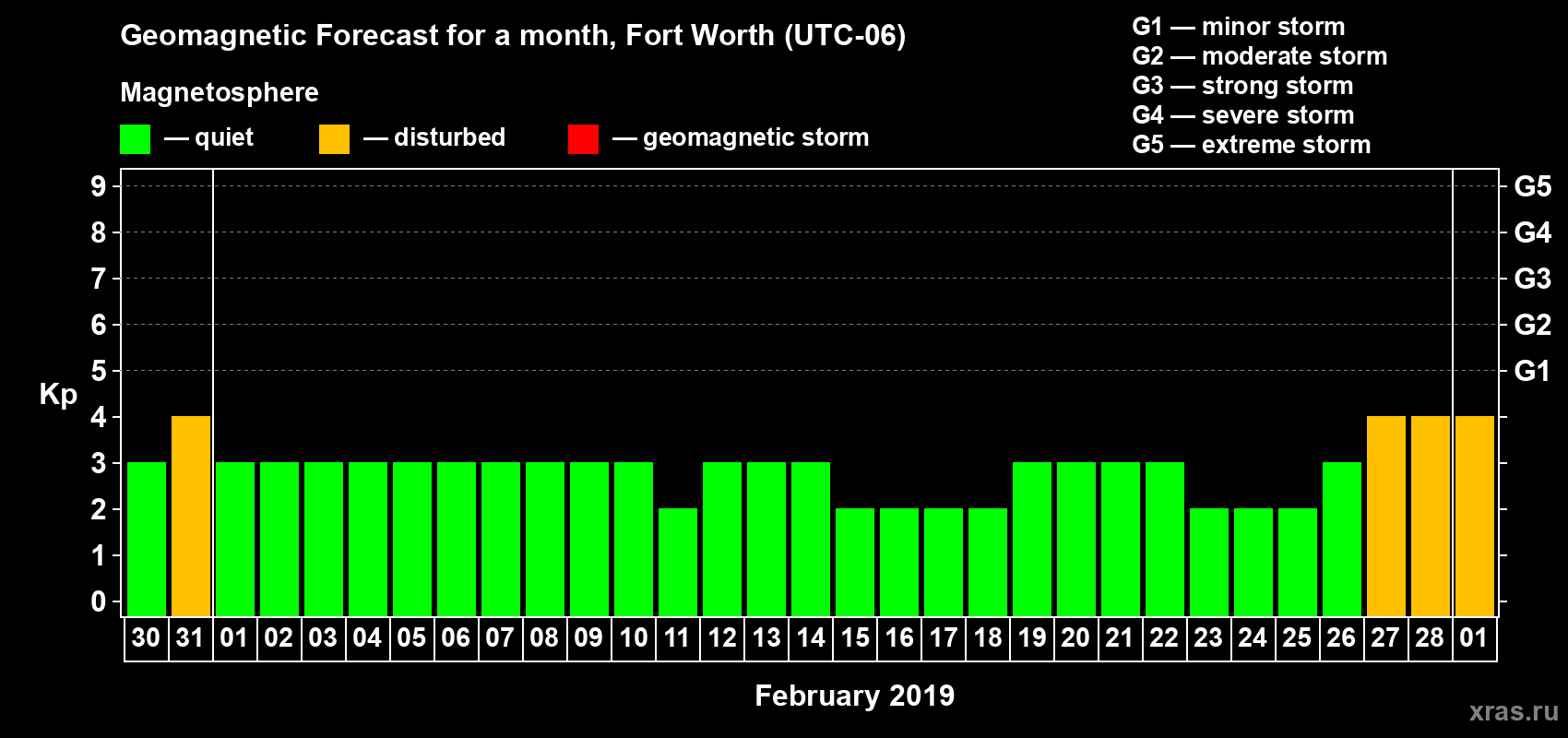Click the green quiet legend swatch
This screenshot has height=738, width=1568.
click(135, 139)
